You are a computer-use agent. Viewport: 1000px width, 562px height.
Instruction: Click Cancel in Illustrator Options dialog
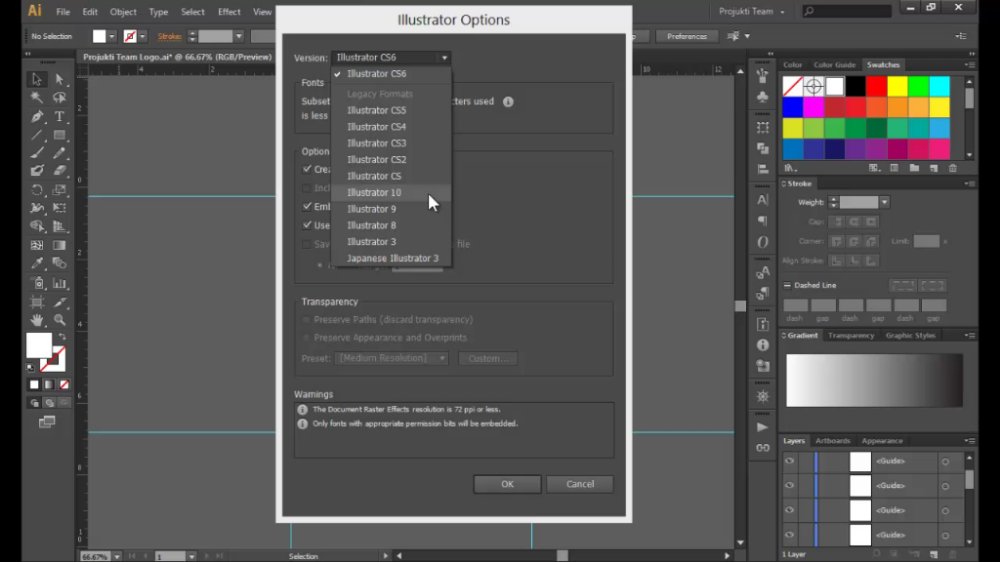(x=580, y=484)
